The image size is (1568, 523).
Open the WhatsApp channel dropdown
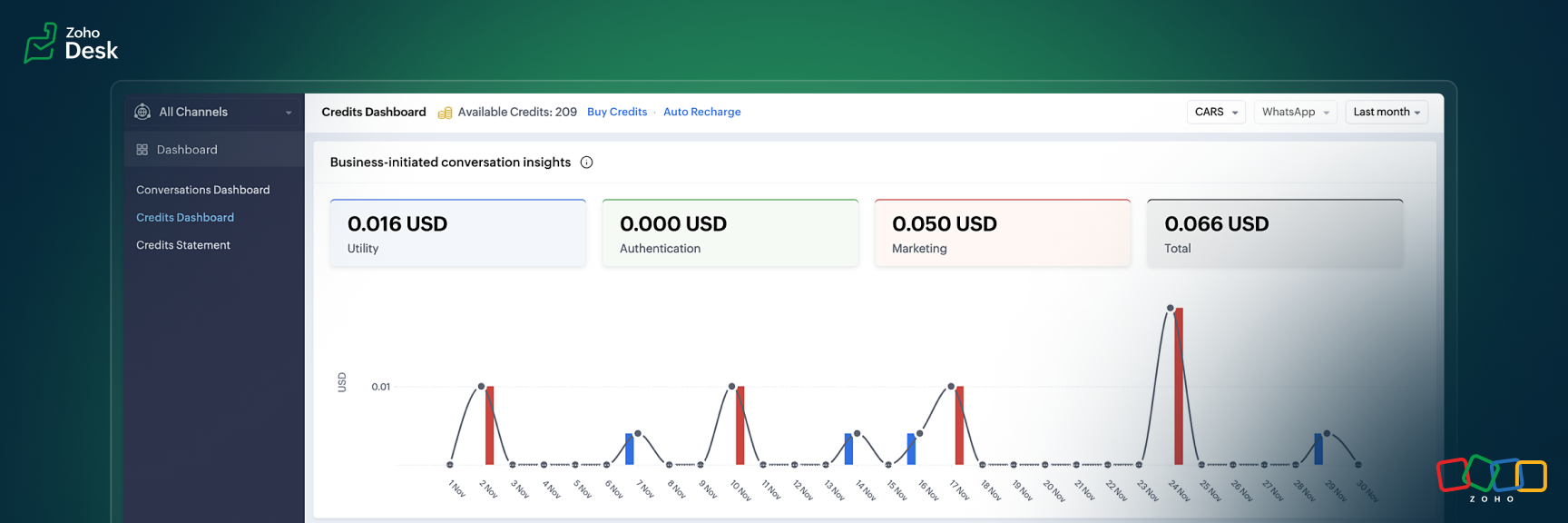click(x=1295, y=112)
